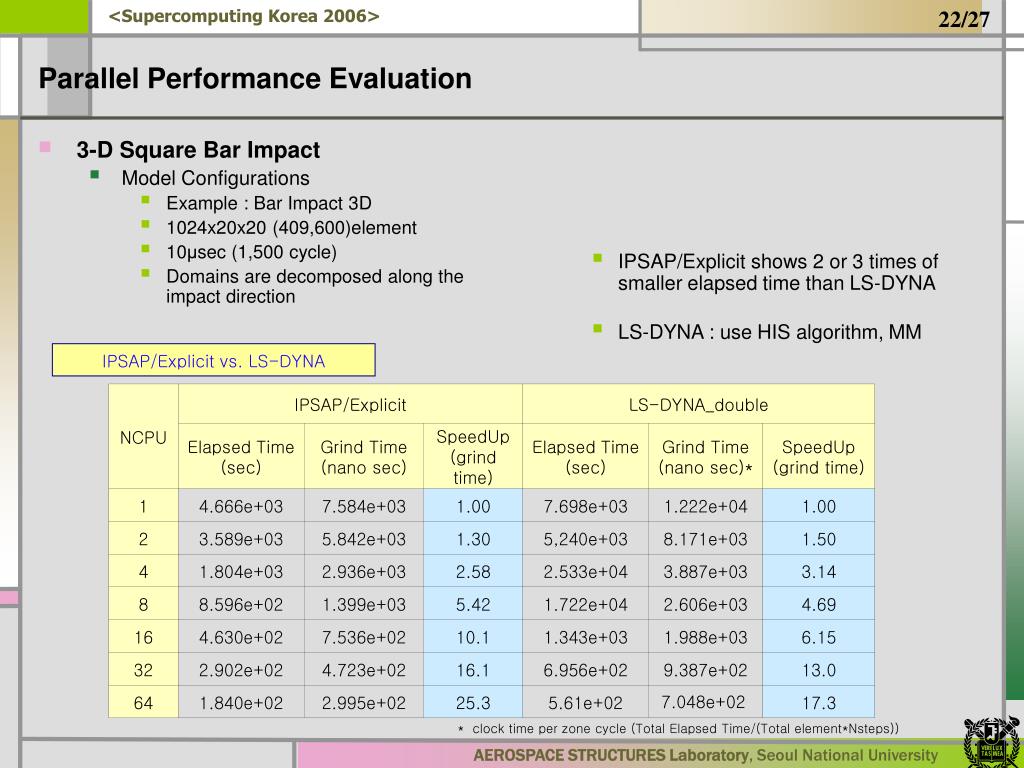The width and height of the screenshot is (1024, 768).
Task: Select cell 2.936e+03
Action: coord(364,571)
